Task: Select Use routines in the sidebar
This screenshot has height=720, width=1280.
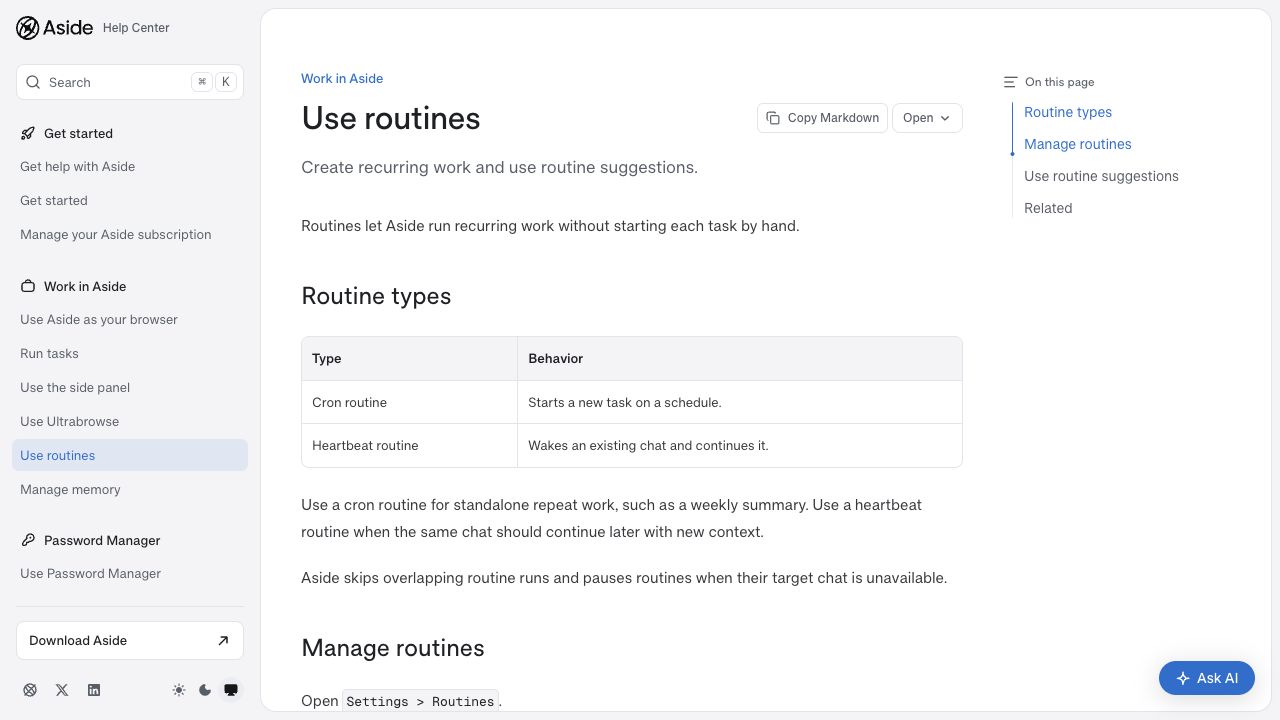Action: pos(130,455)
